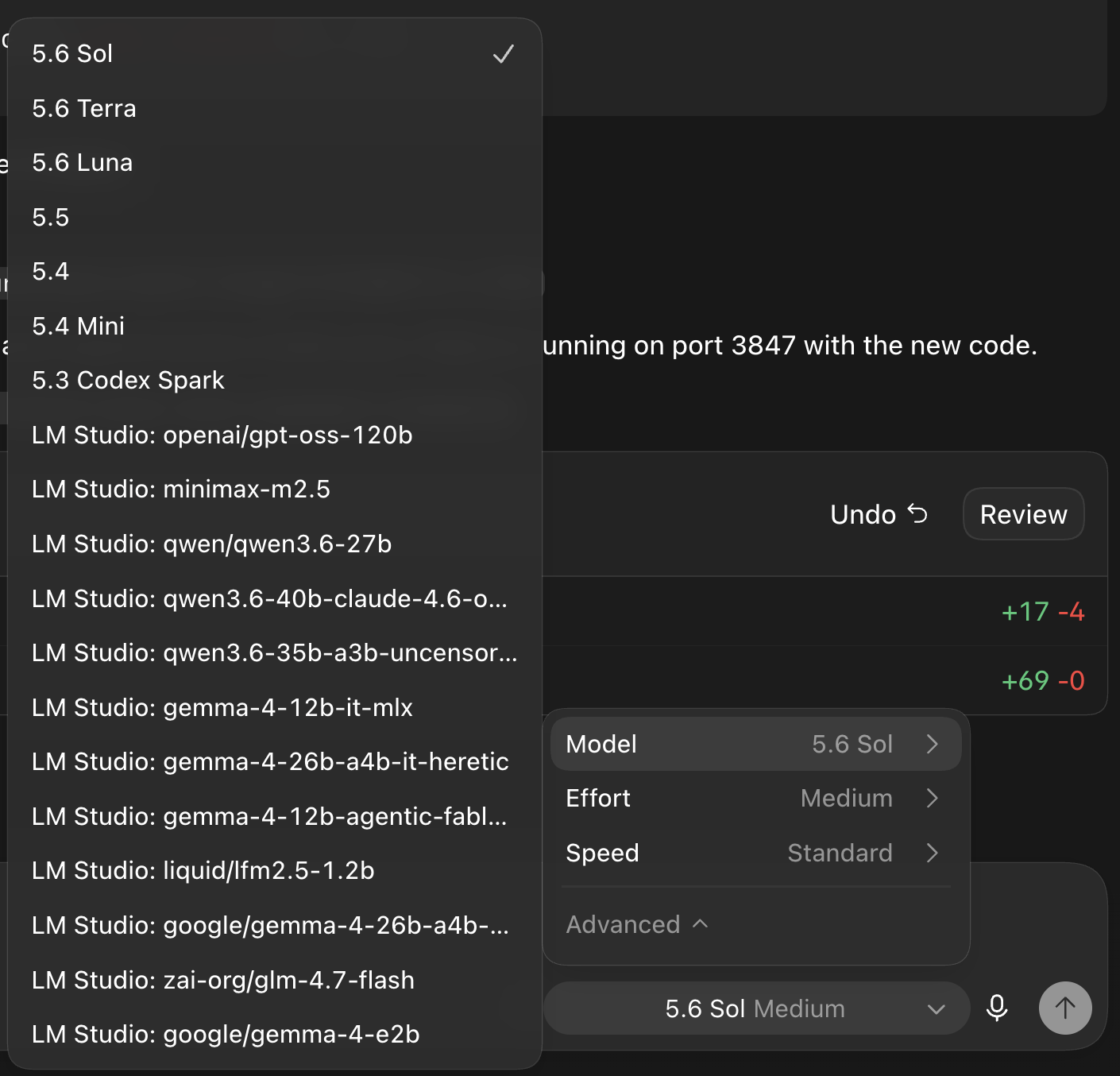Select LM Studio liquid/lfm2.5-1.2b
The image size is (1120, 1076).
[274, 870]
